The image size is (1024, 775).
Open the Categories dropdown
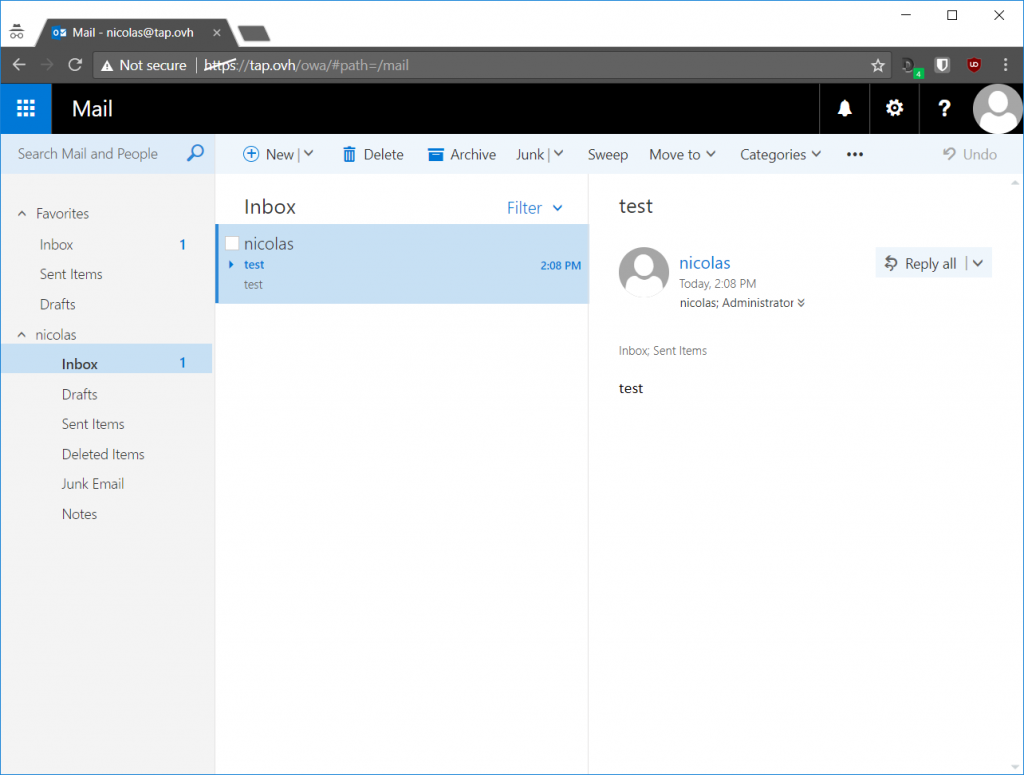[x=780, y=155]
